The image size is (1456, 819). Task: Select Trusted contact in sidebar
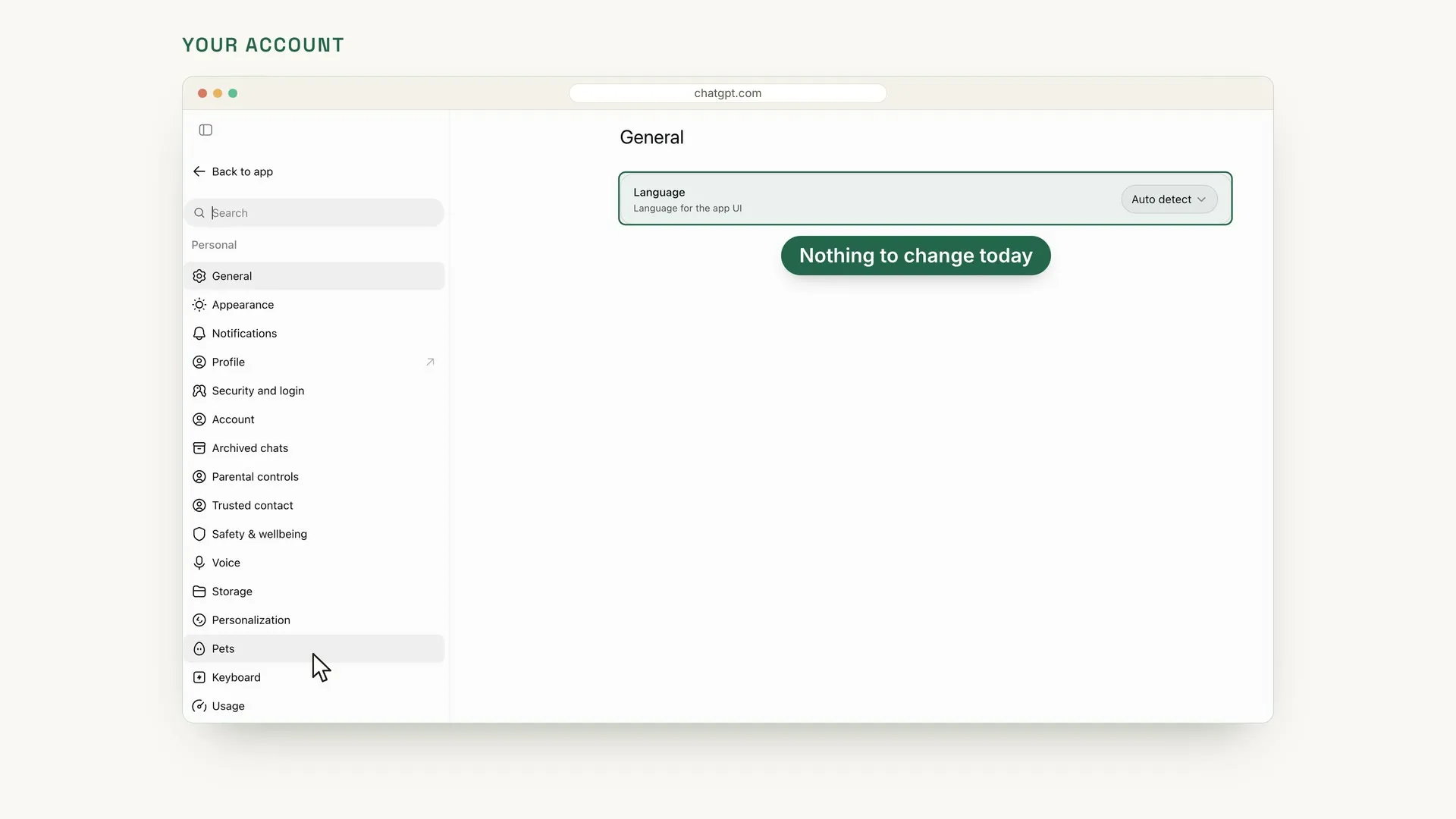click(x=314, y=506)
